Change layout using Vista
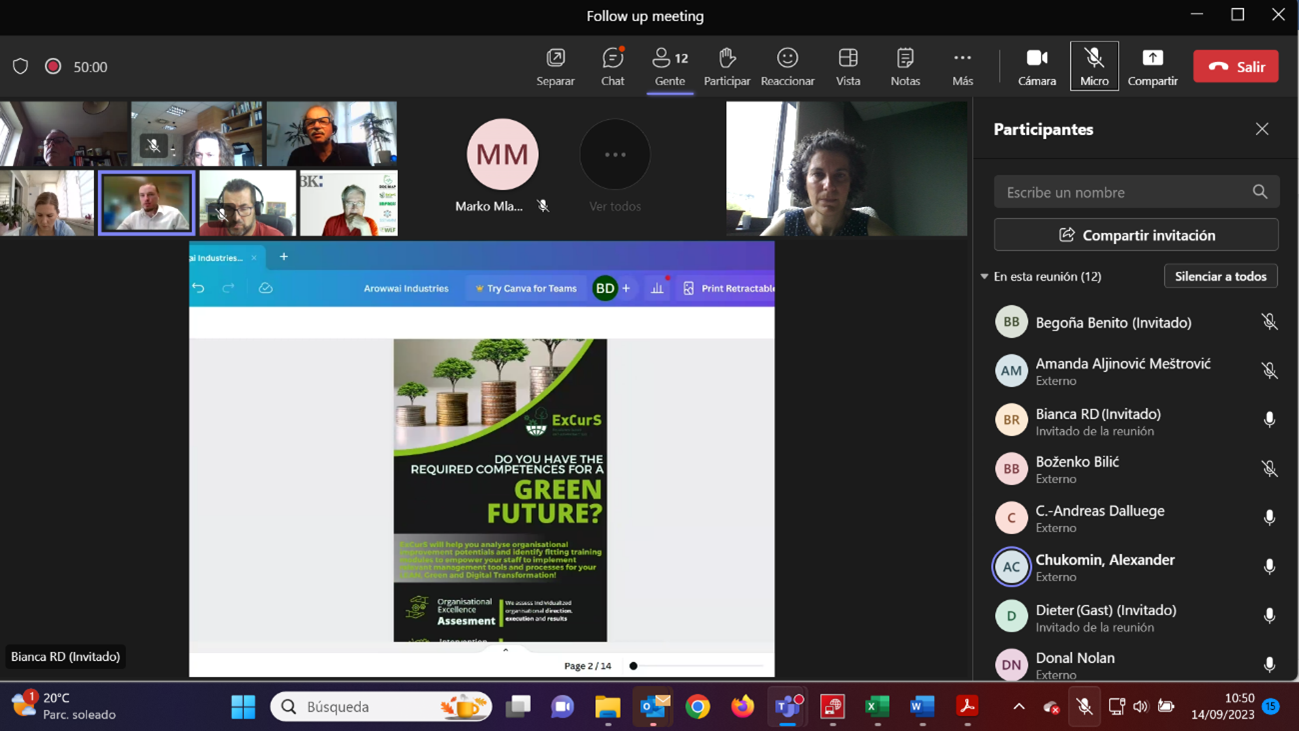 [x=848, y=67]
